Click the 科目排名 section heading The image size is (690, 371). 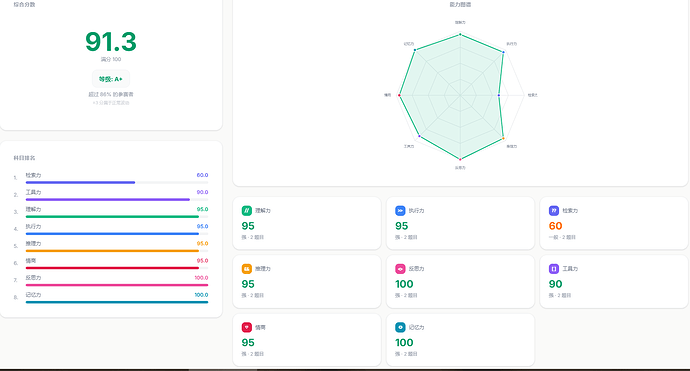(x=24, y=158)
